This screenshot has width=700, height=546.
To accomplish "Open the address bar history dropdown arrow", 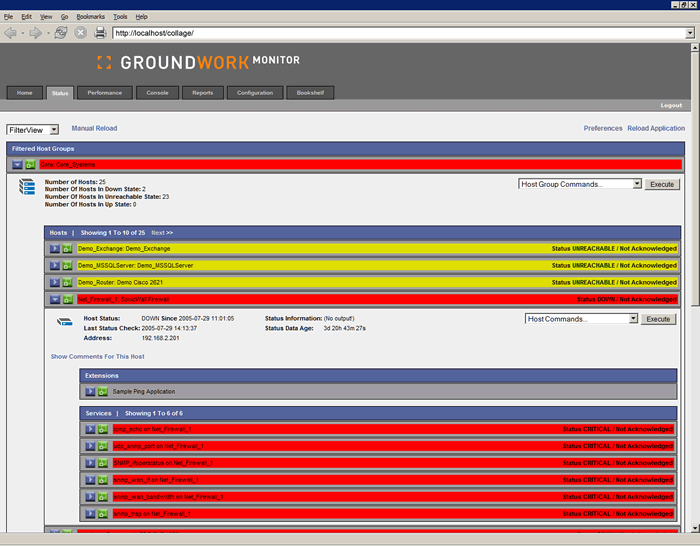I will click(x=690, y=33).
